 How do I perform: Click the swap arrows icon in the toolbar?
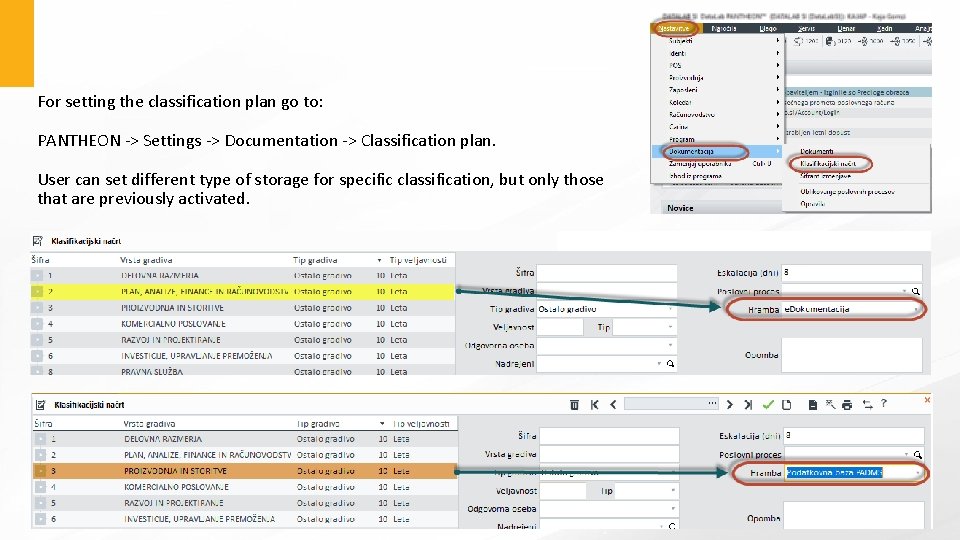[x=867, y=405]
